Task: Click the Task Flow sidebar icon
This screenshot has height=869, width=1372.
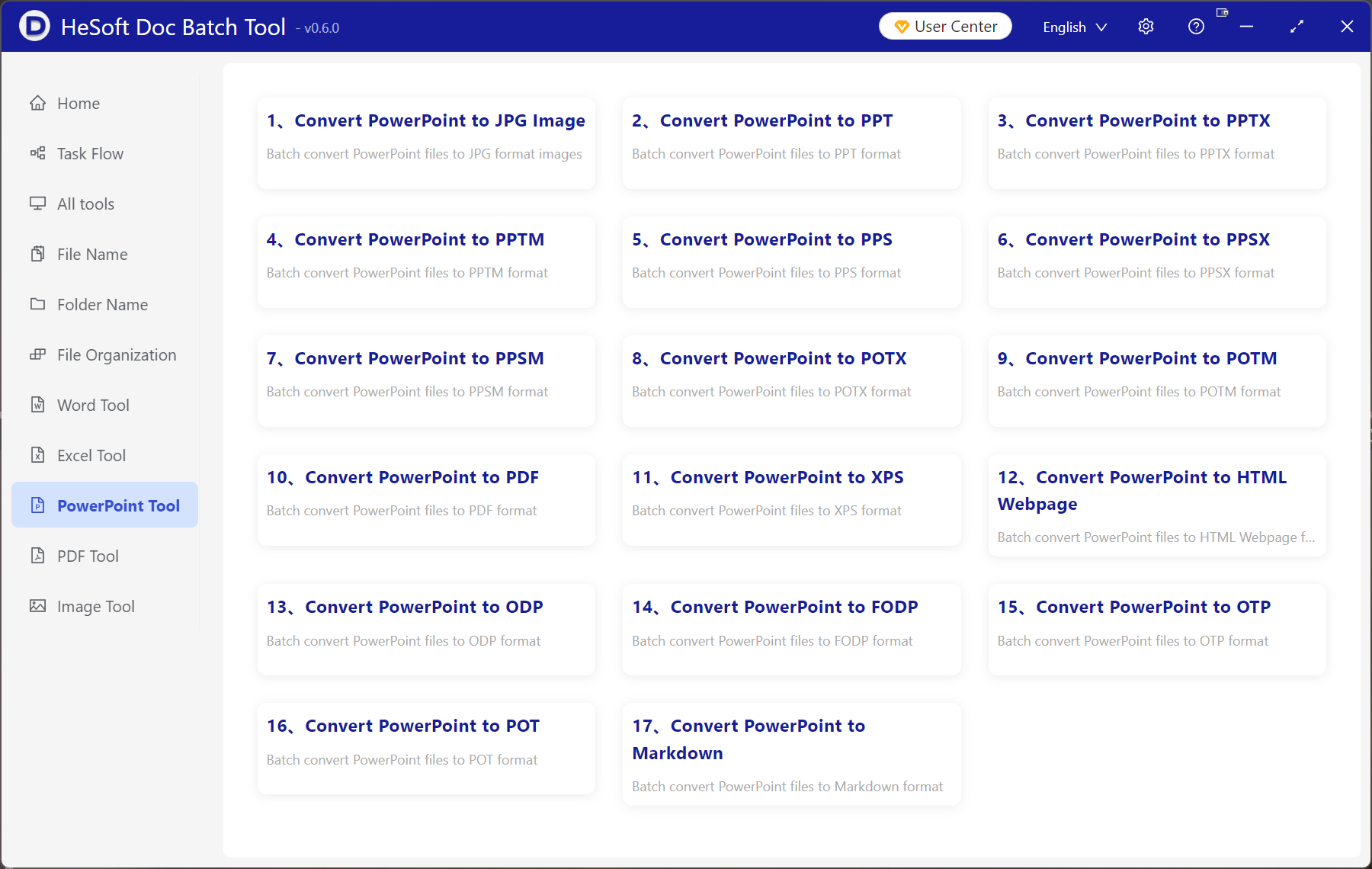Action: coord(37,153)
